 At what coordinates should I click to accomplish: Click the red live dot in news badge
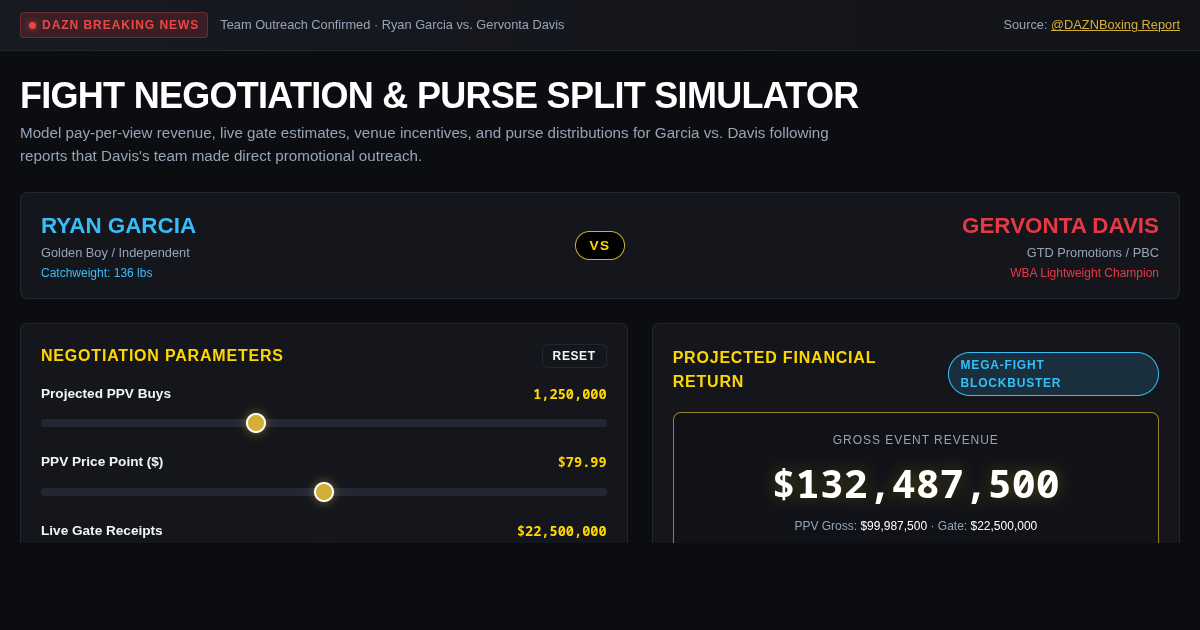(33, 25)
